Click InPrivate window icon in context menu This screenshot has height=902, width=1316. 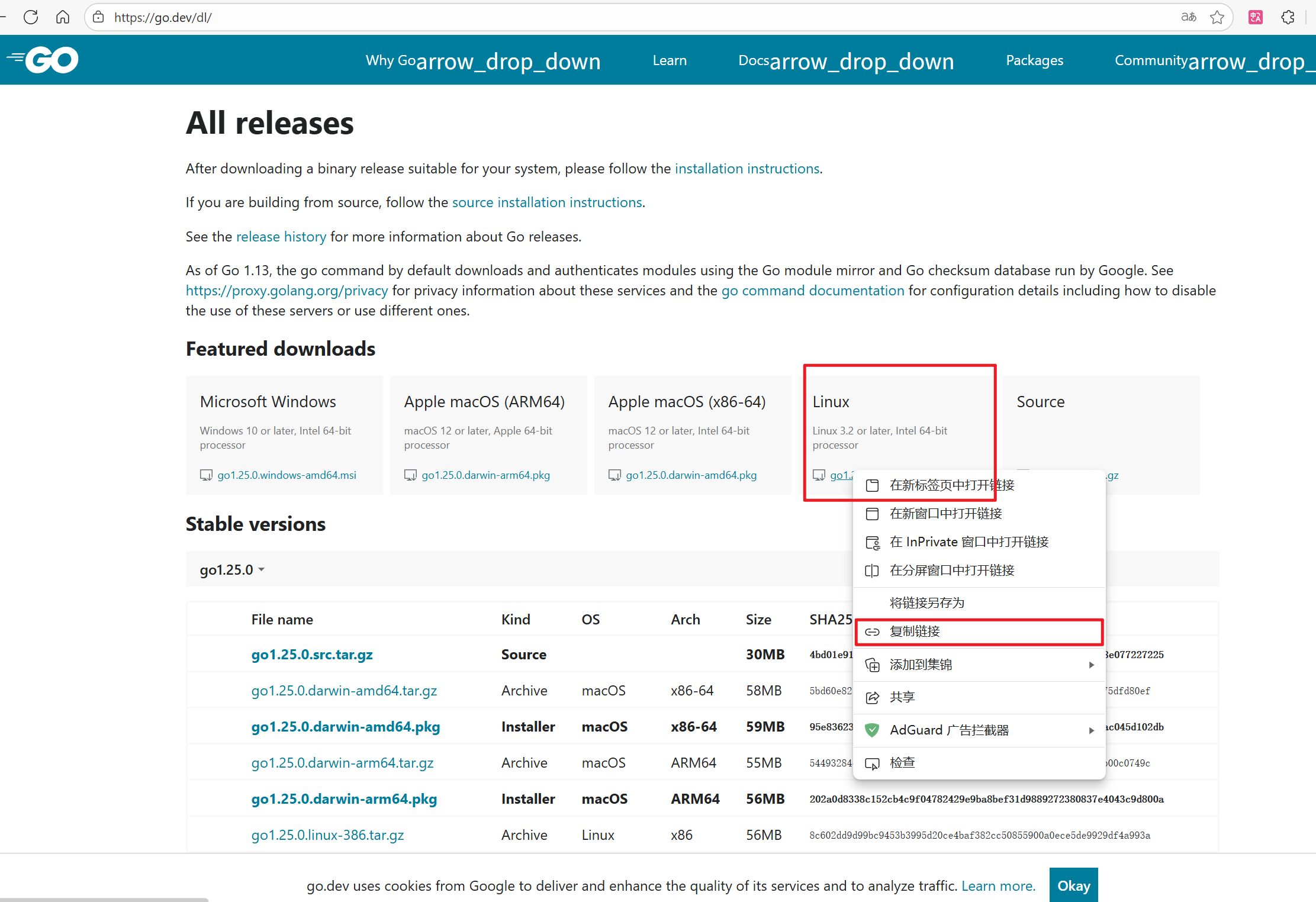(x=873, y=542)
